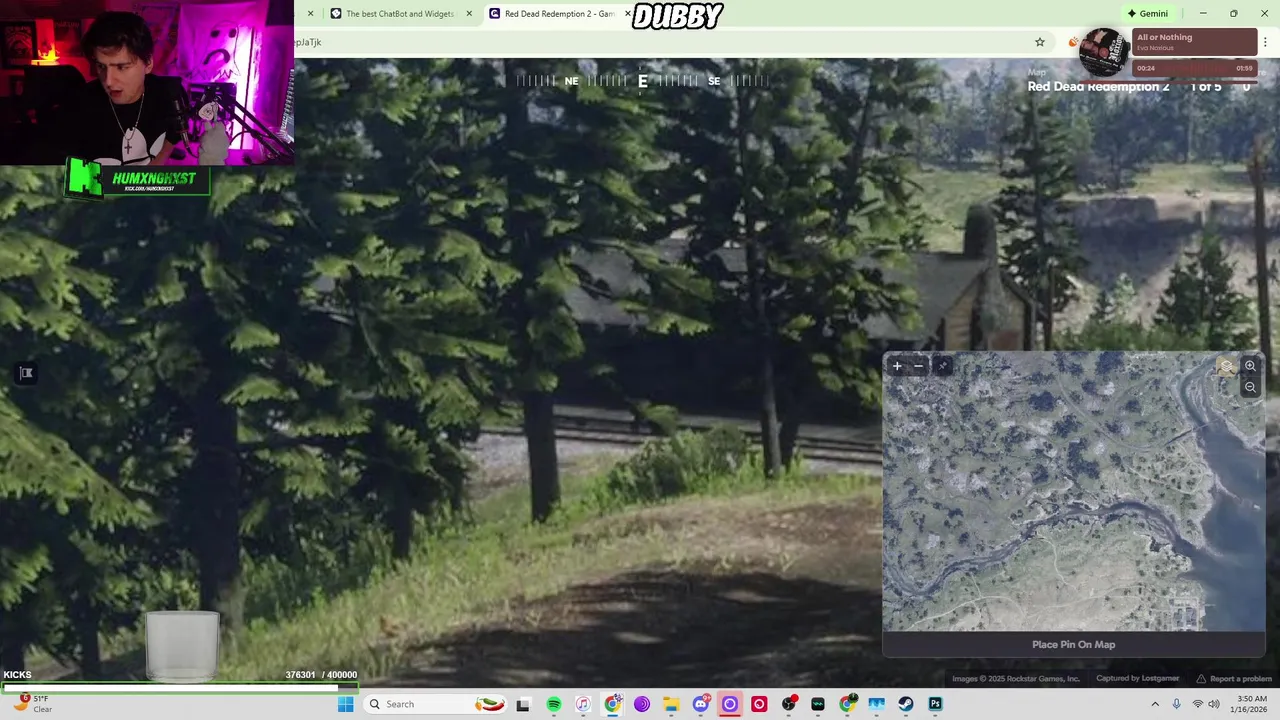Screen dimensions: 1280x720
Task: Open Wi-Fi network settings in tray
Action: (1197, 704)
